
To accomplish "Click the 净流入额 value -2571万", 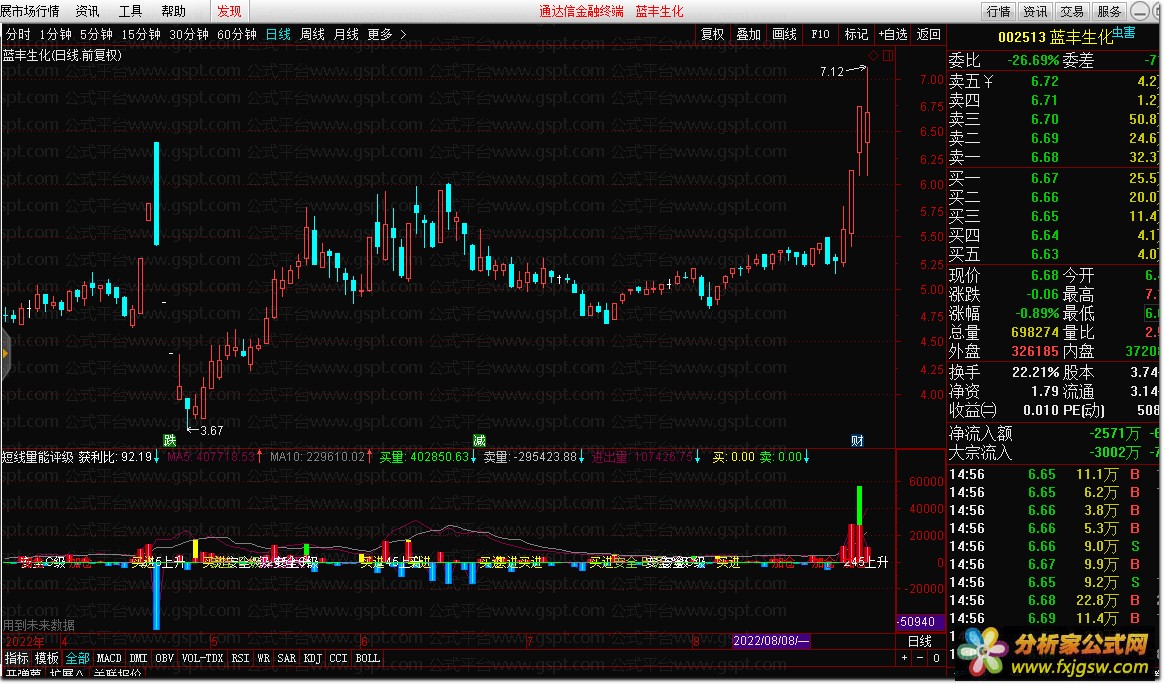I will click(x=1114, y=434).
